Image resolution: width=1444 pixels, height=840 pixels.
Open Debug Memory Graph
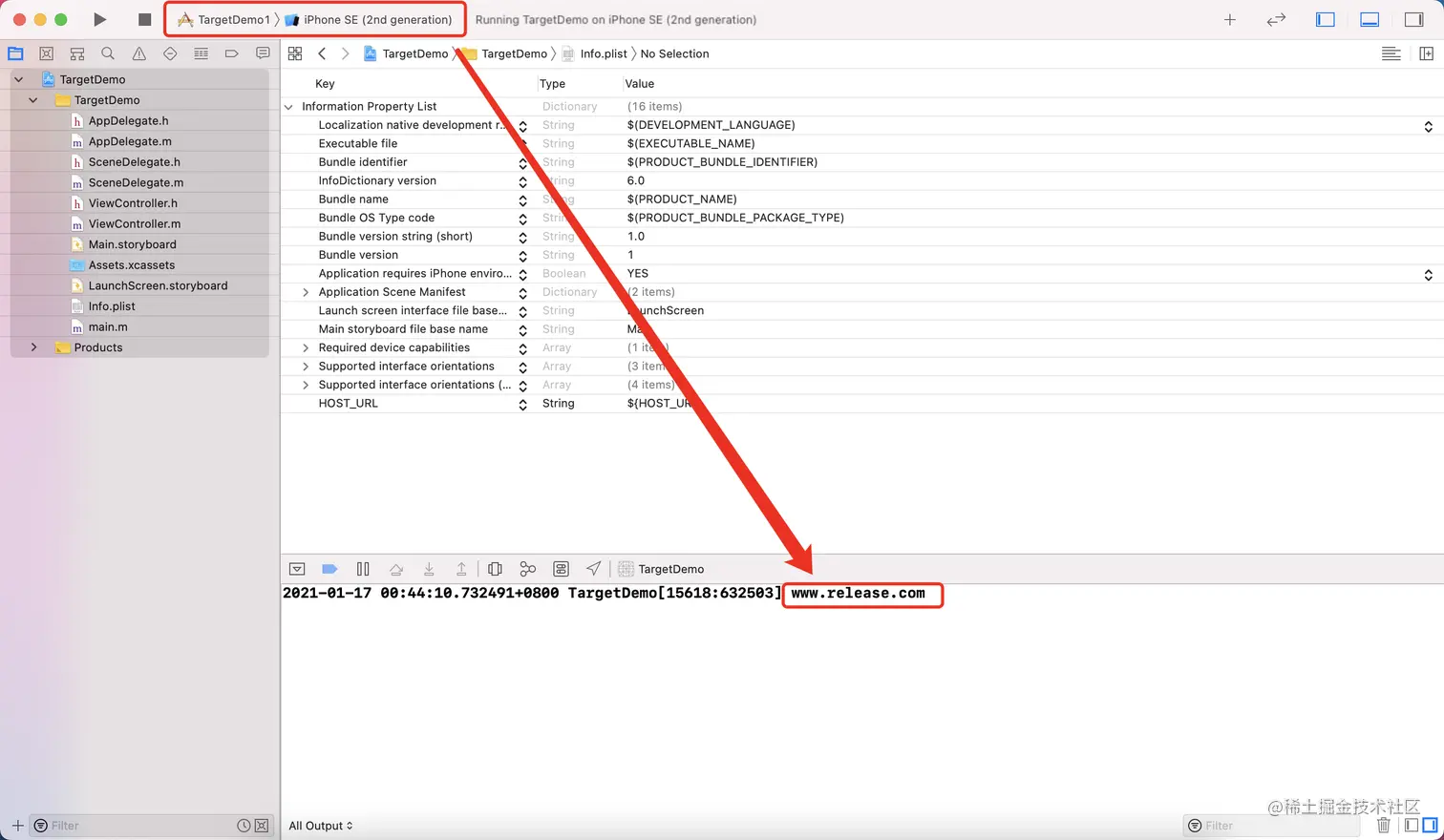(527, 569)
